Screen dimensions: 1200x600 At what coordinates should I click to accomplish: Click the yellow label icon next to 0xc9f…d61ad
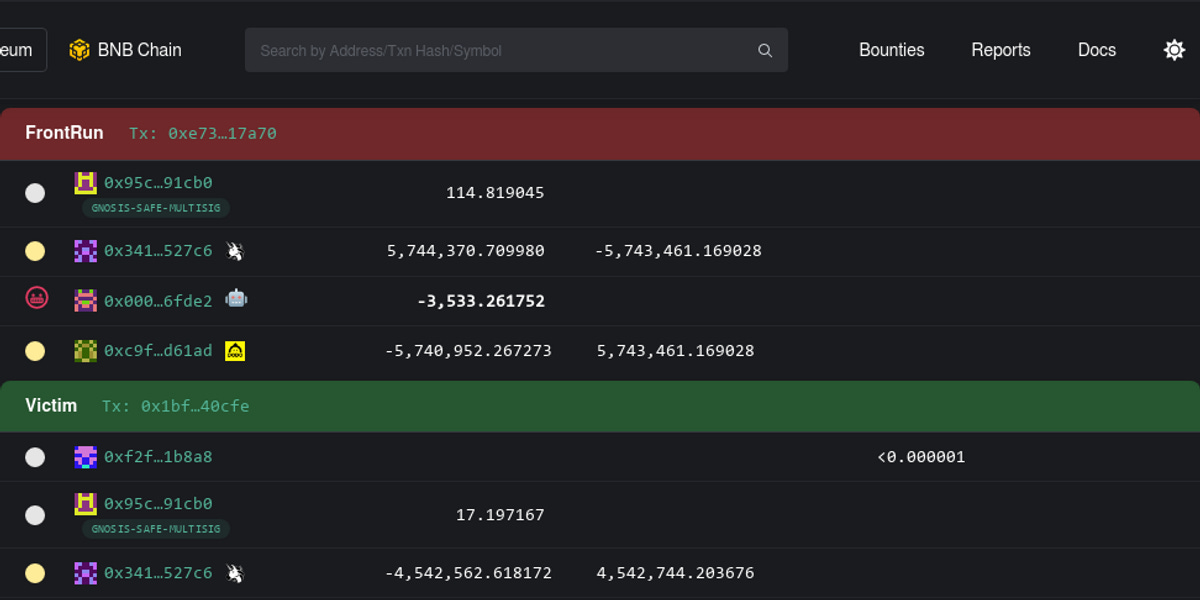(235, 351)
